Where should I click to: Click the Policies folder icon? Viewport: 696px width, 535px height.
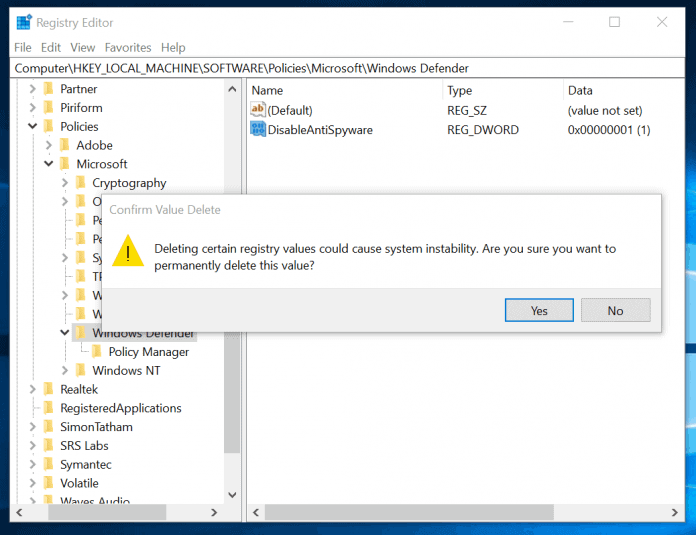point(48,126)
